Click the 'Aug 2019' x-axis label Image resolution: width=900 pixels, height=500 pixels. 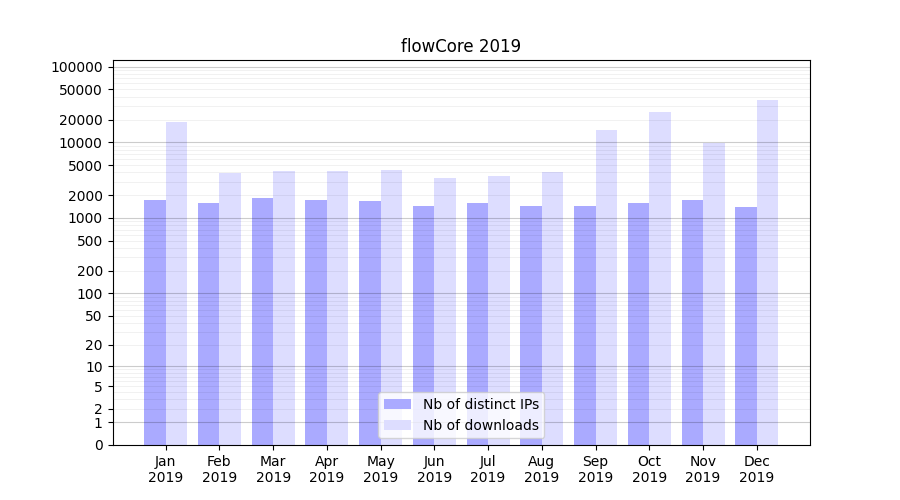[x=541, y=469]
